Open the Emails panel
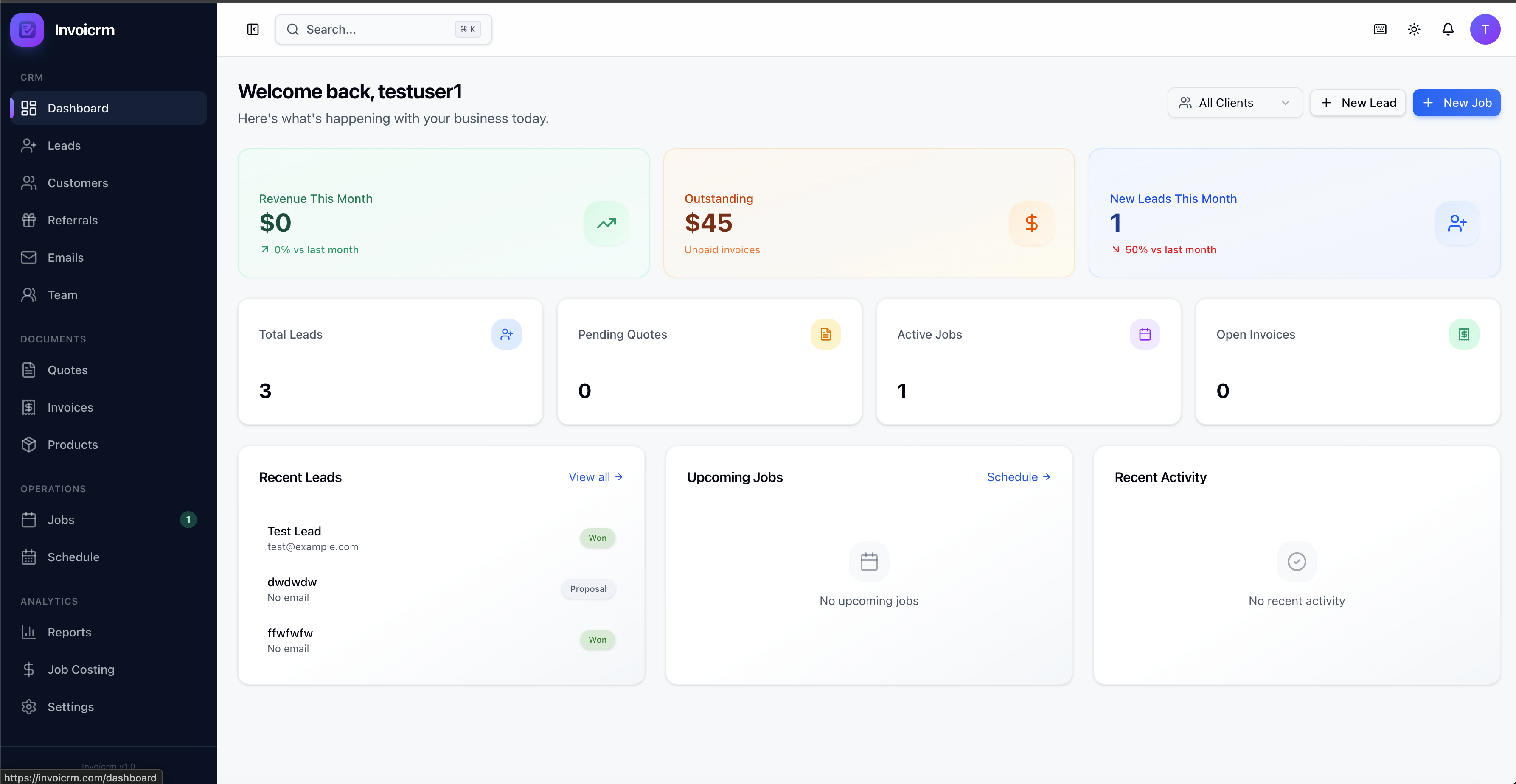The width and height of the screenshot is (1516, 784). (x=65, y=258)
